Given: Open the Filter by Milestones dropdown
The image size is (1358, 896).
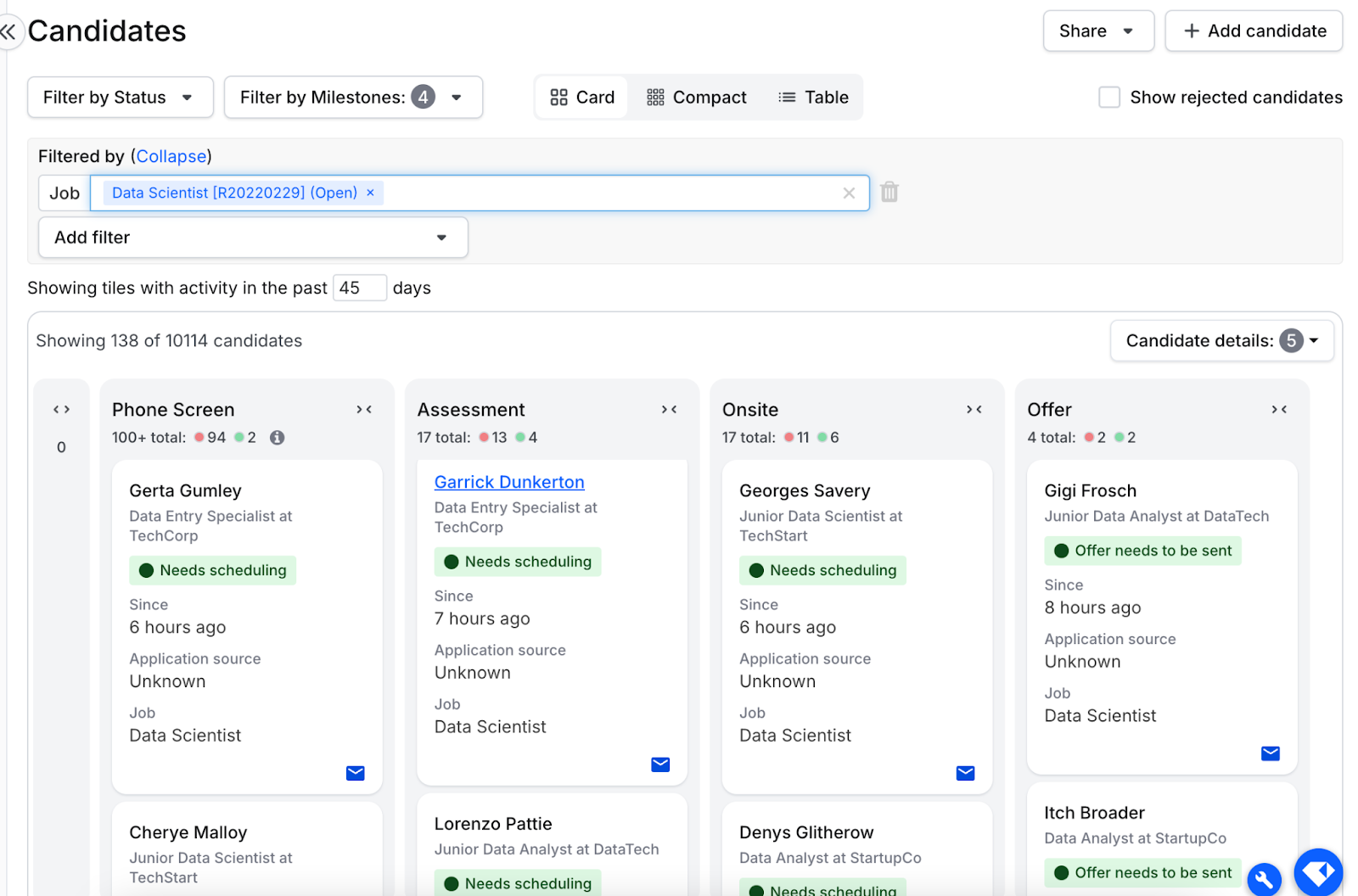Looking at the screenshot, I should pos(353,98).
